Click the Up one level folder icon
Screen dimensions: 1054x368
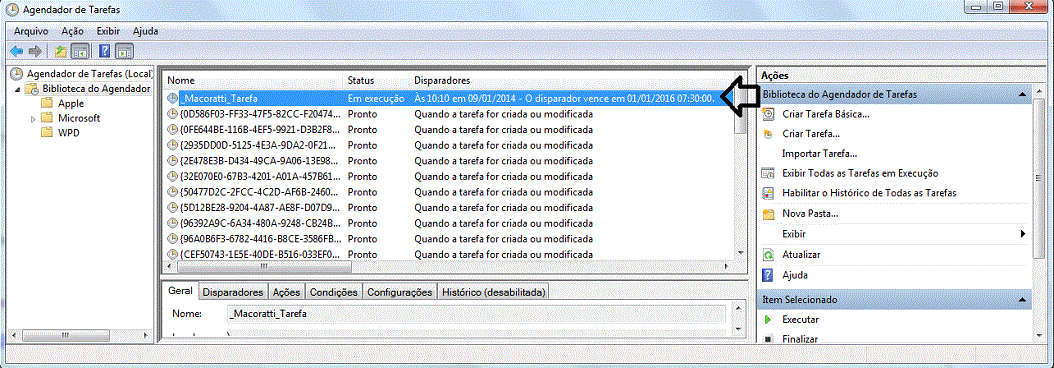coord(60,51)
